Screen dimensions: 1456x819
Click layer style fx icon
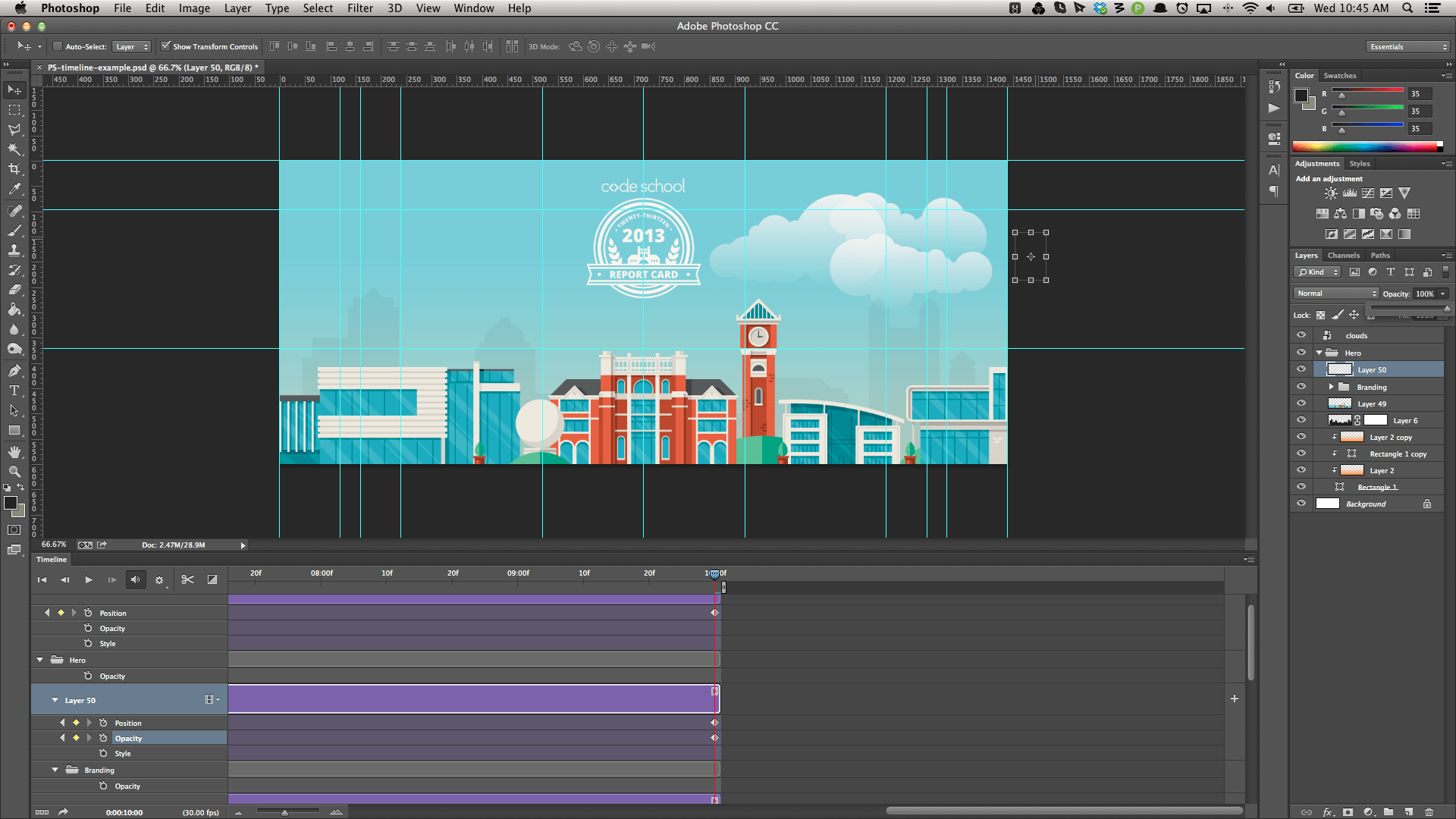click(1328, 812)
